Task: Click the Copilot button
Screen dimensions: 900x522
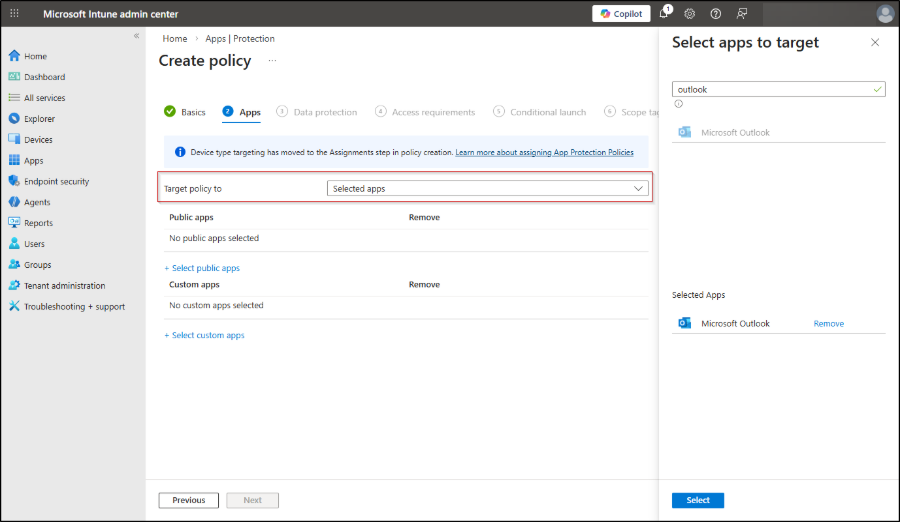Action: click(621, 14)
